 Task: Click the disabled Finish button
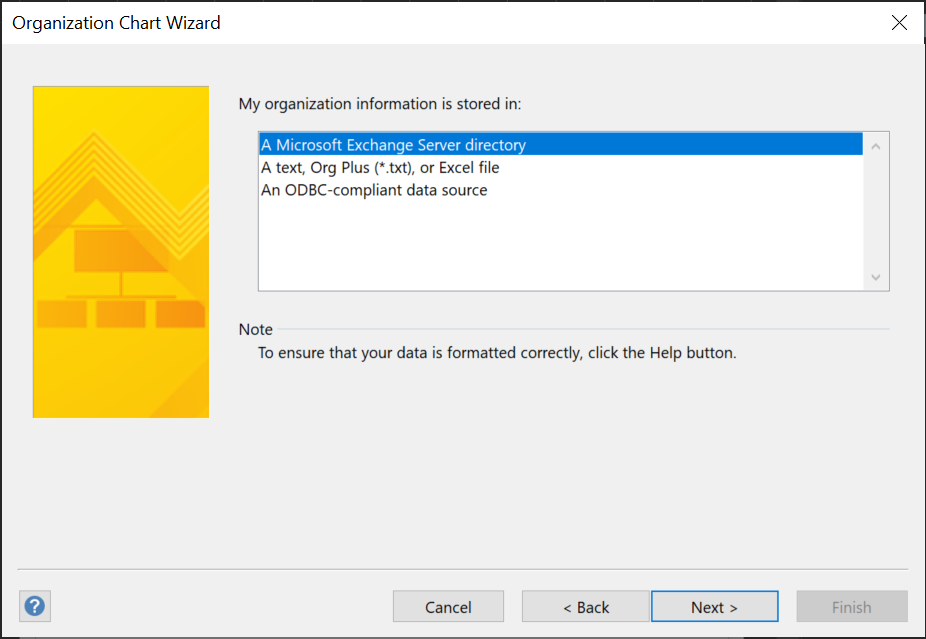851,606
